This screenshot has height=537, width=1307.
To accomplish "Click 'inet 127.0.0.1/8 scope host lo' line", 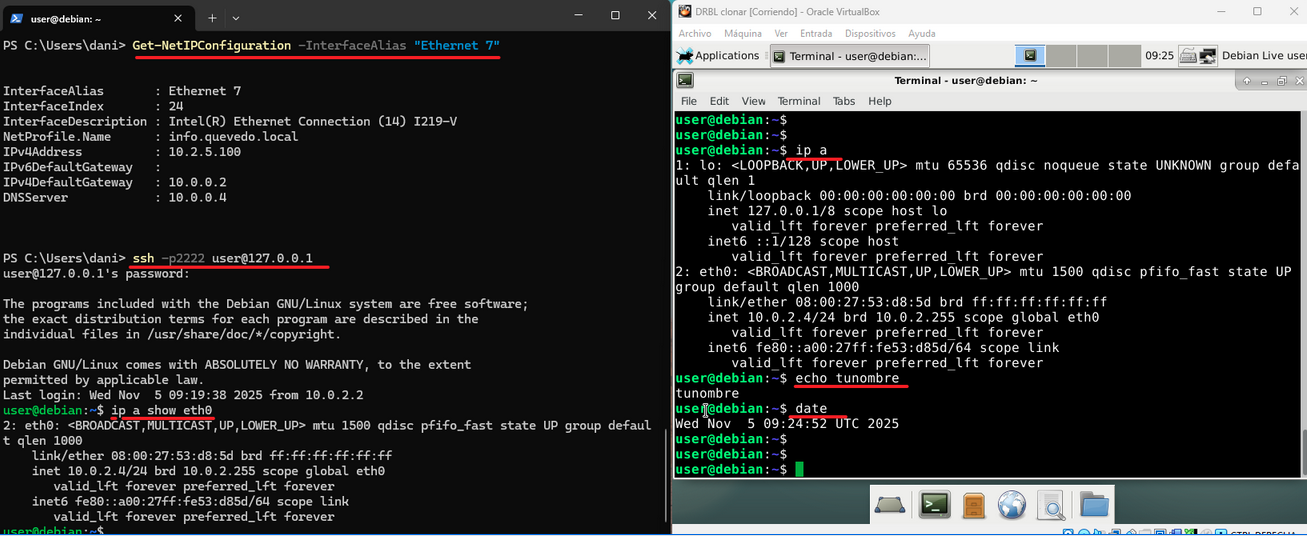I will coord(827,211).
